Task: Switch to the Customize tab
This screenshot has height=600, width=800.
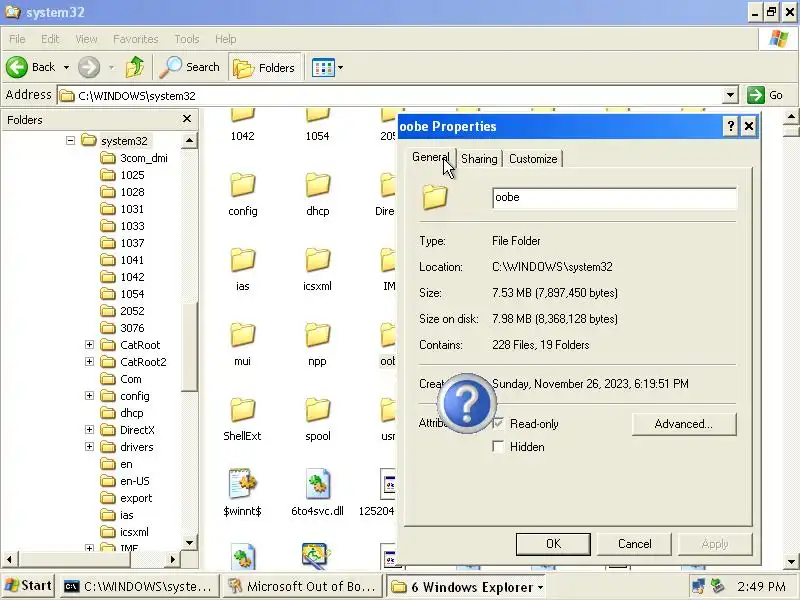Action: (533, 159)
